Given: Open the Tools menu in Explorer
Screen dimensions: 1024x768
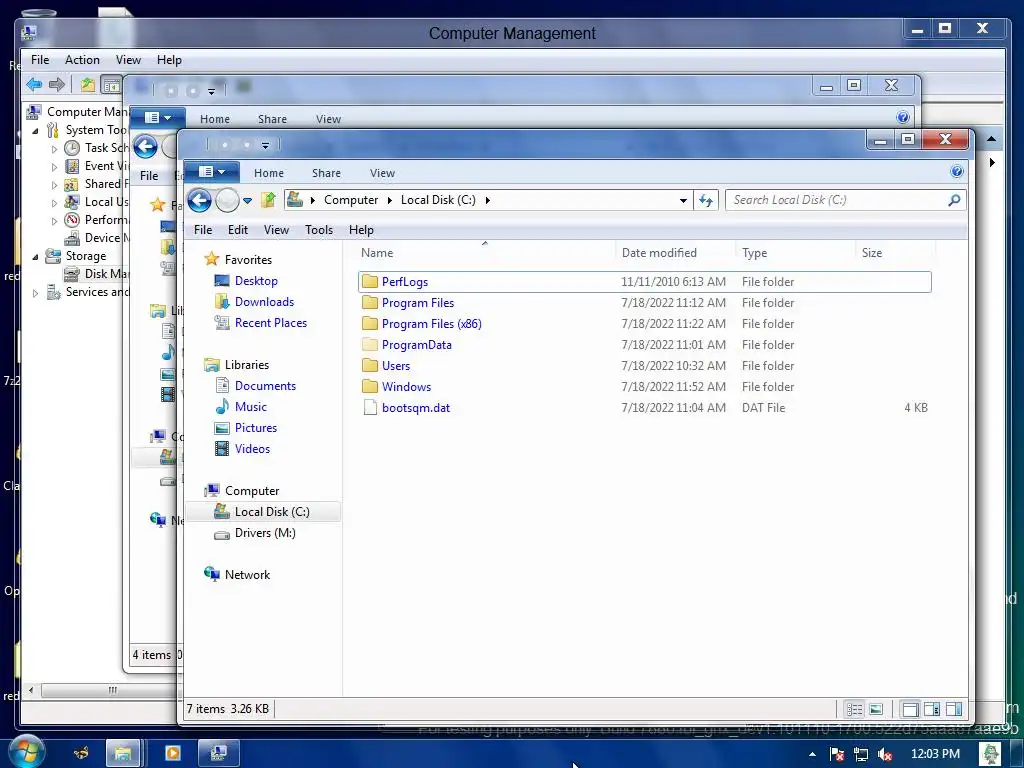Looking at the screenshot, I should coord(319,230).
